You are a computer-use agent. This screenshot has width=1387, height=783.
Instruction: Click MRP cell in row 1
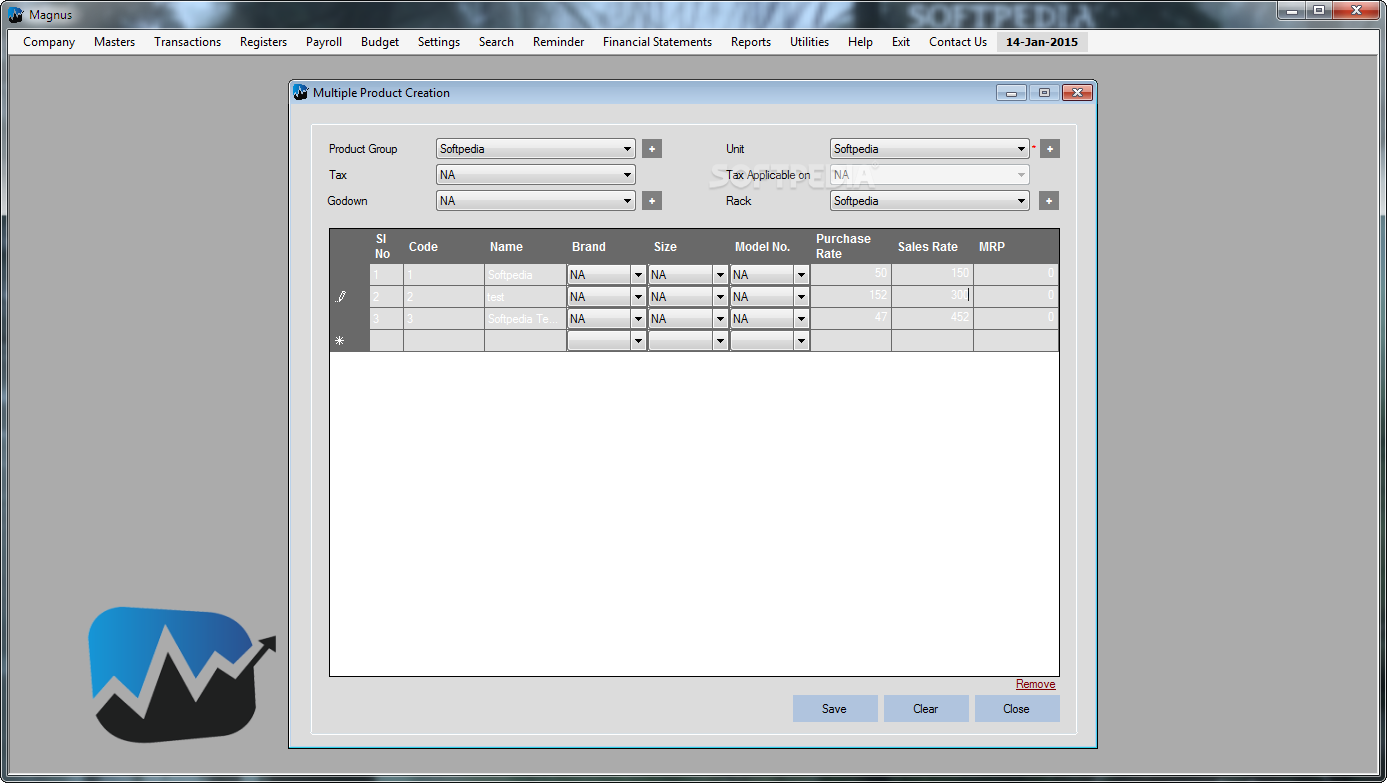click(x=1016, y=275)
